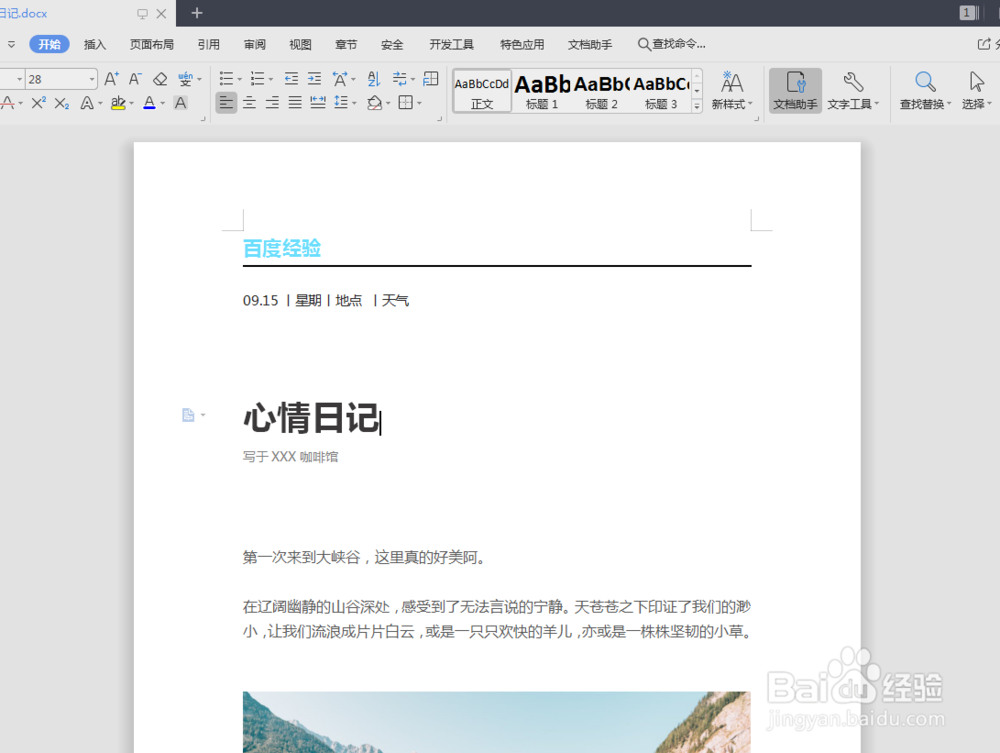The image size is (1000, 753).
Task: Click the yellow highlight color swatch
Action: click(x=118, y=108)
